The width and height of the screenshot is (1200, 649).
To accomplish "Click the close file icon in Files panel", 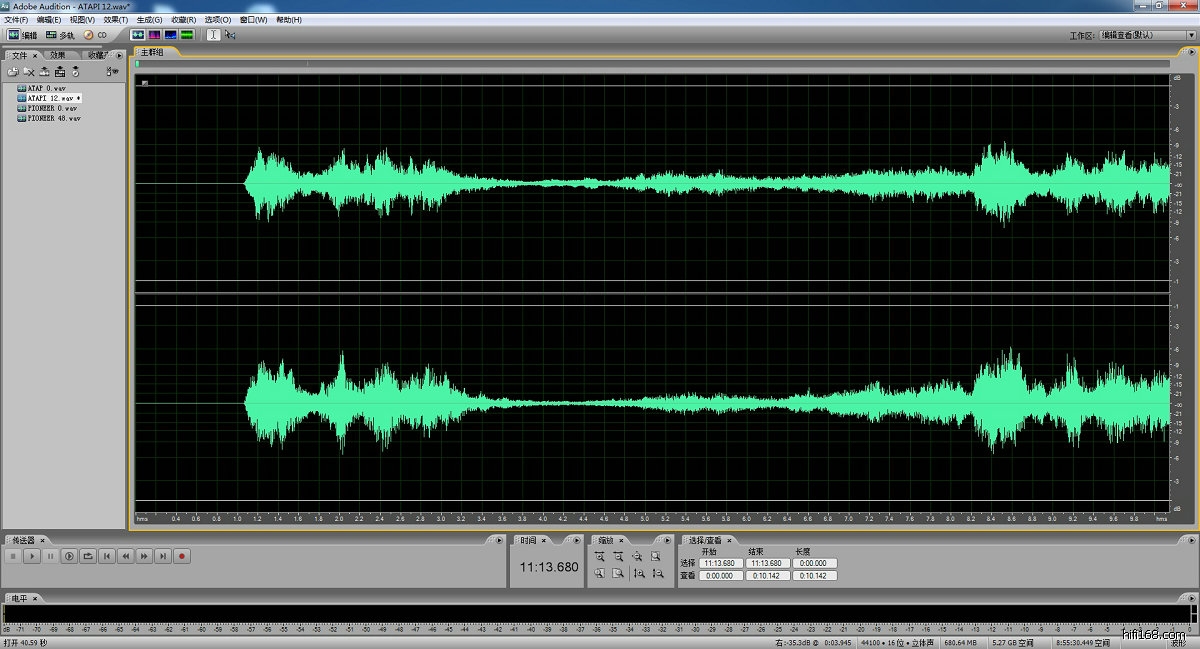I will [x=29, y=72].
